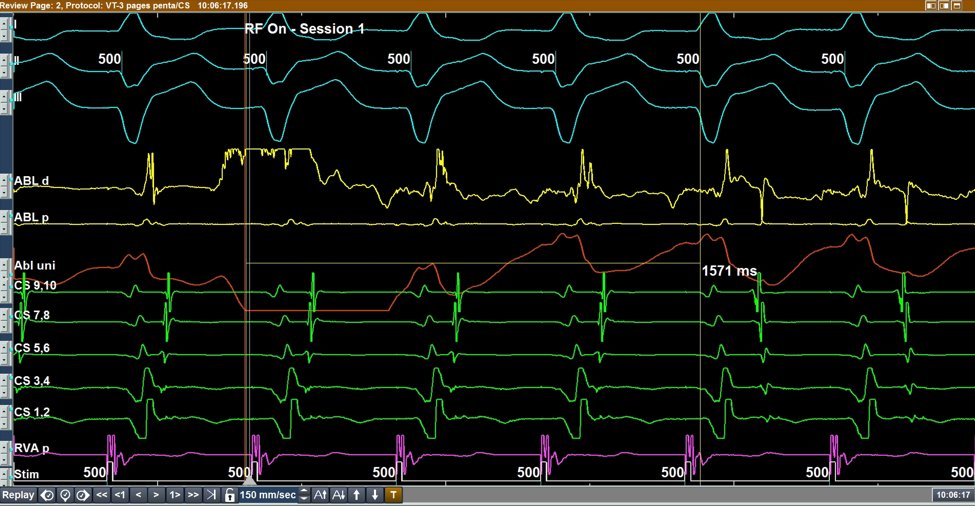Select the CS 3,4 channel label
This screenshot has height=506, width=975.
click(32, 380)
